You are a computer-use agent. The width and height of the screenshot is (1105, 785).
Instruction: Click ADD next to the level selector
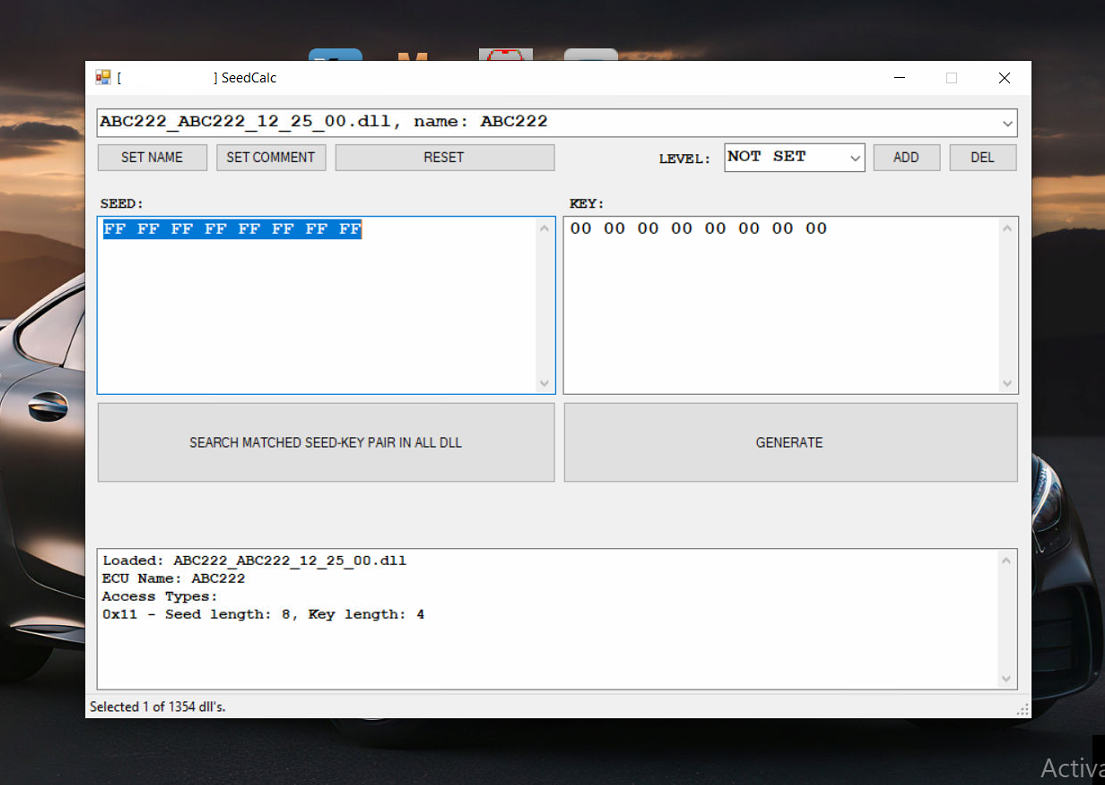click(906, 157)
